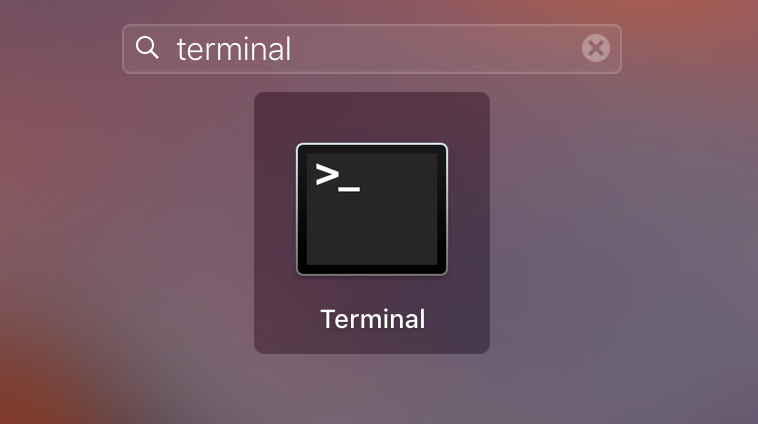Click the dark screen area inside Terminal icon
The height and width of the screenshot is (424, 758).
372,227
